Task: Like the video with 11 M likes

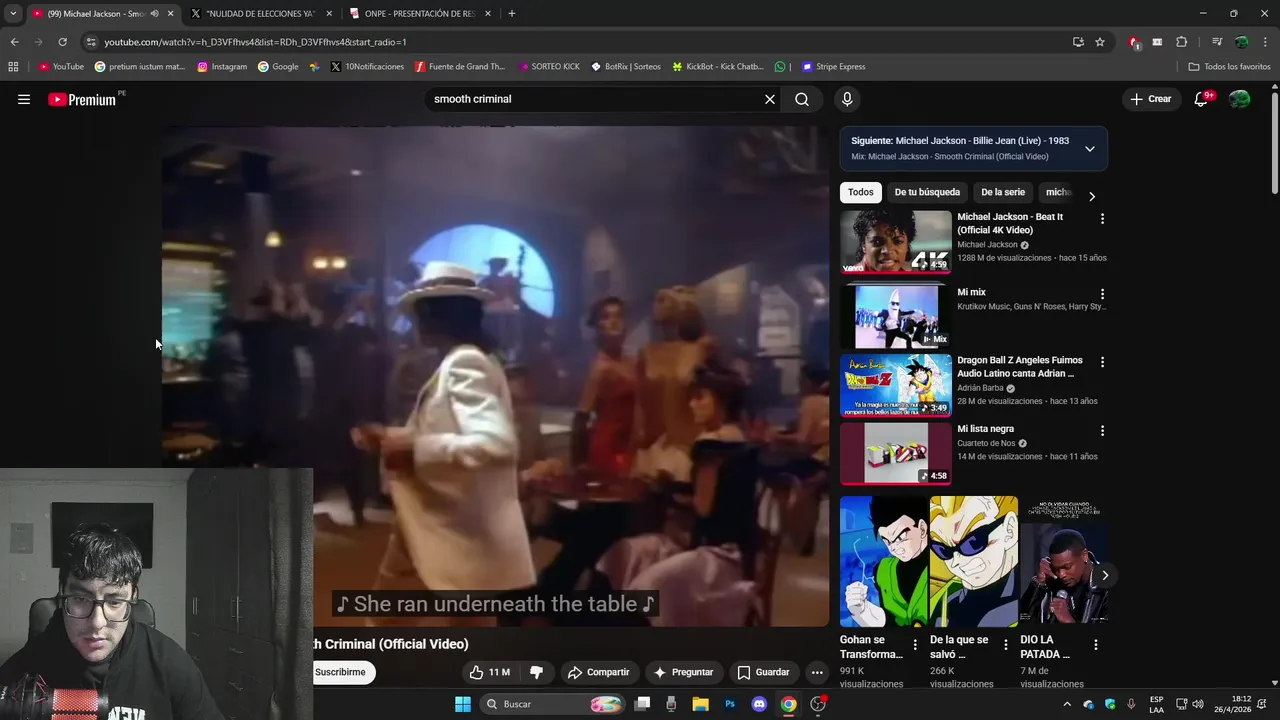Action: tap(489, 672)
